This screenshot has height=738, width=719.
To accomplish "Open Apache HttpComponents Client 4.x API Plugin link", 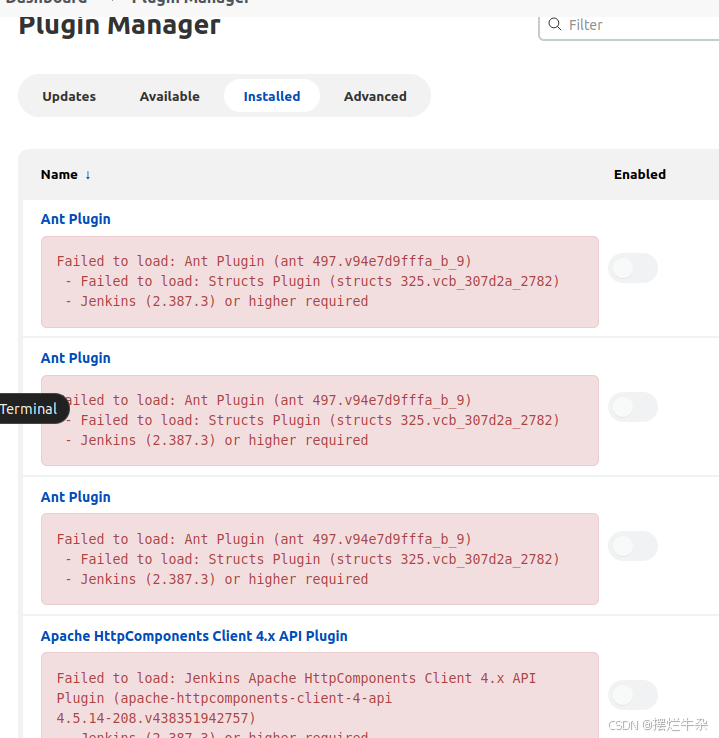I will [x=194, y=636].
